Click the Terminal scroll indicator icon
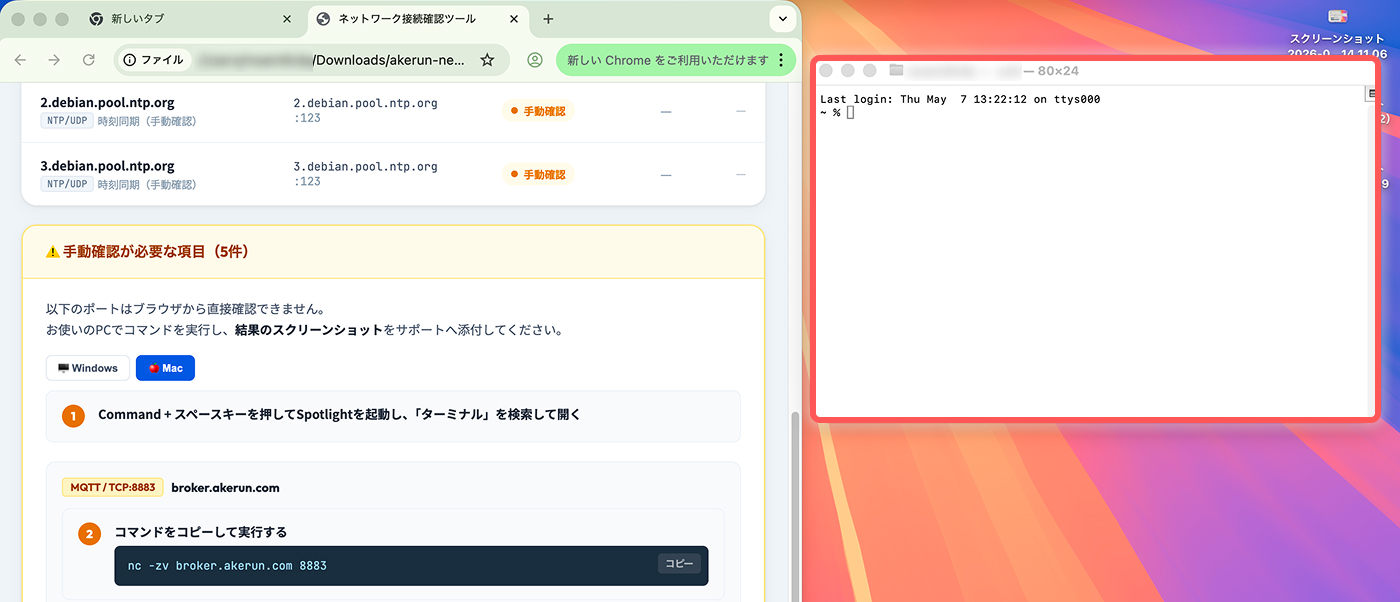 tap(1372, 94)
